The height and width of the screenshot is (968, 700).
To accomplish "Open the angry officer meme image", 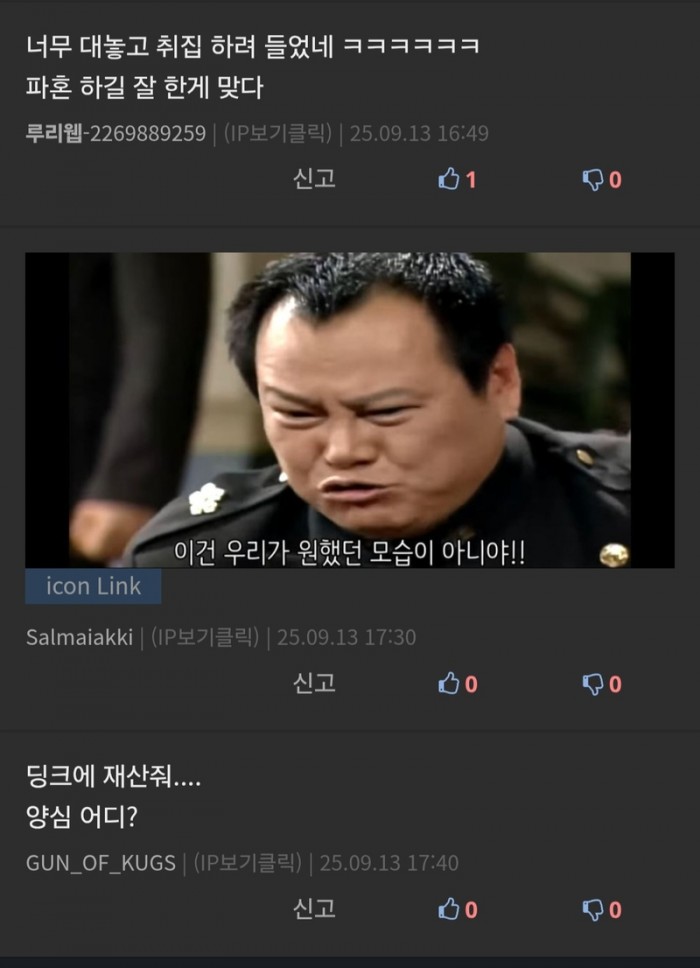I will [x=349, y=410].
